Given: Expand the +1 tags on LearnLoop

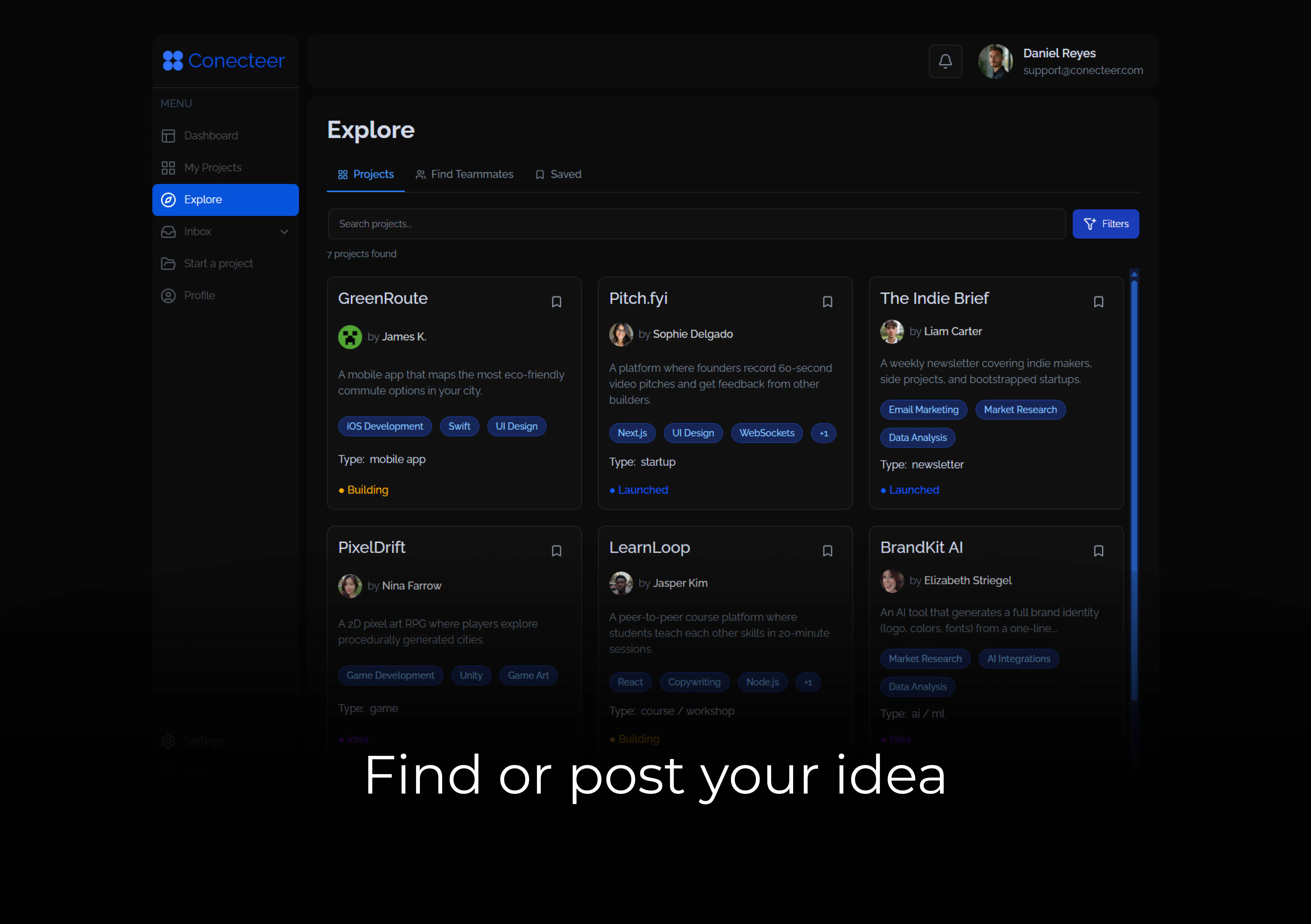Looking at the screenshot, I should (x=808, y=682).
